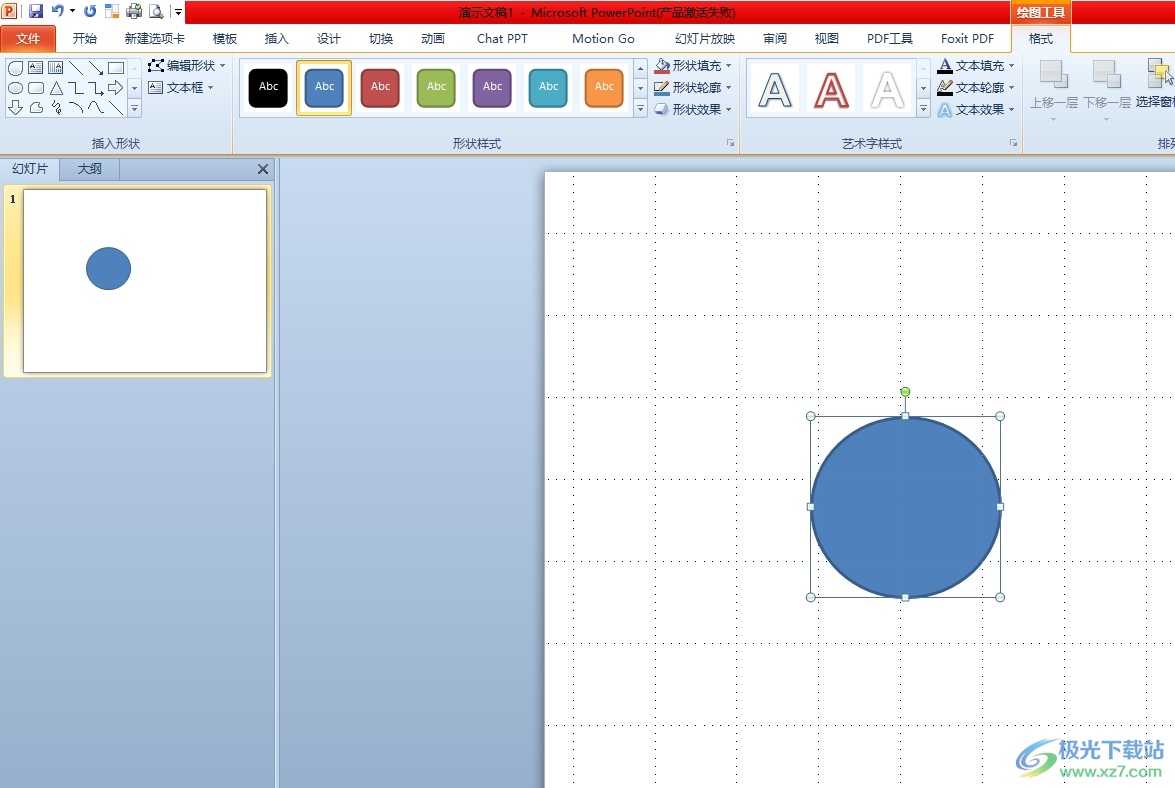Open the 形状填充 dropdown

[x=692, y=65]
